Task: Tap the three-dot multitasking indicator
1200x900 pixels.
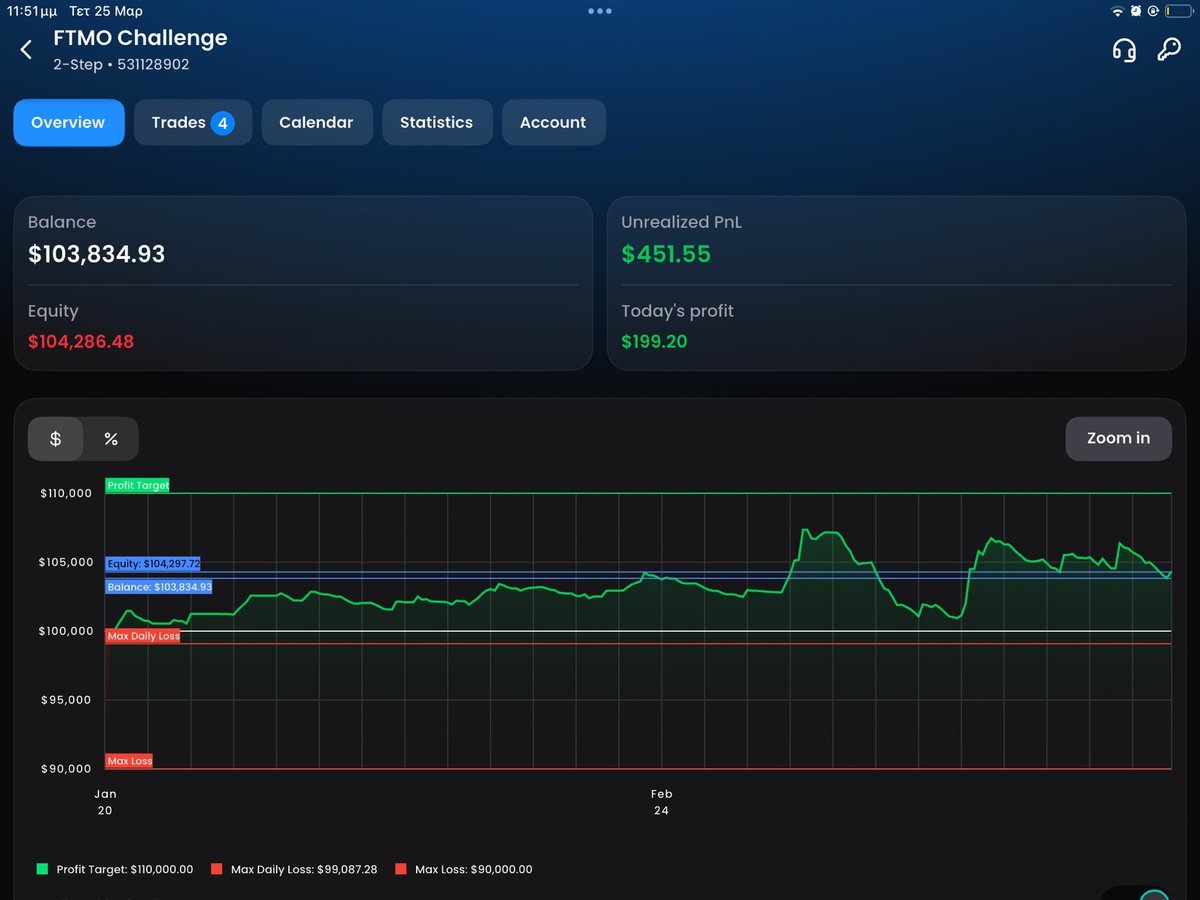Action: 600,11
